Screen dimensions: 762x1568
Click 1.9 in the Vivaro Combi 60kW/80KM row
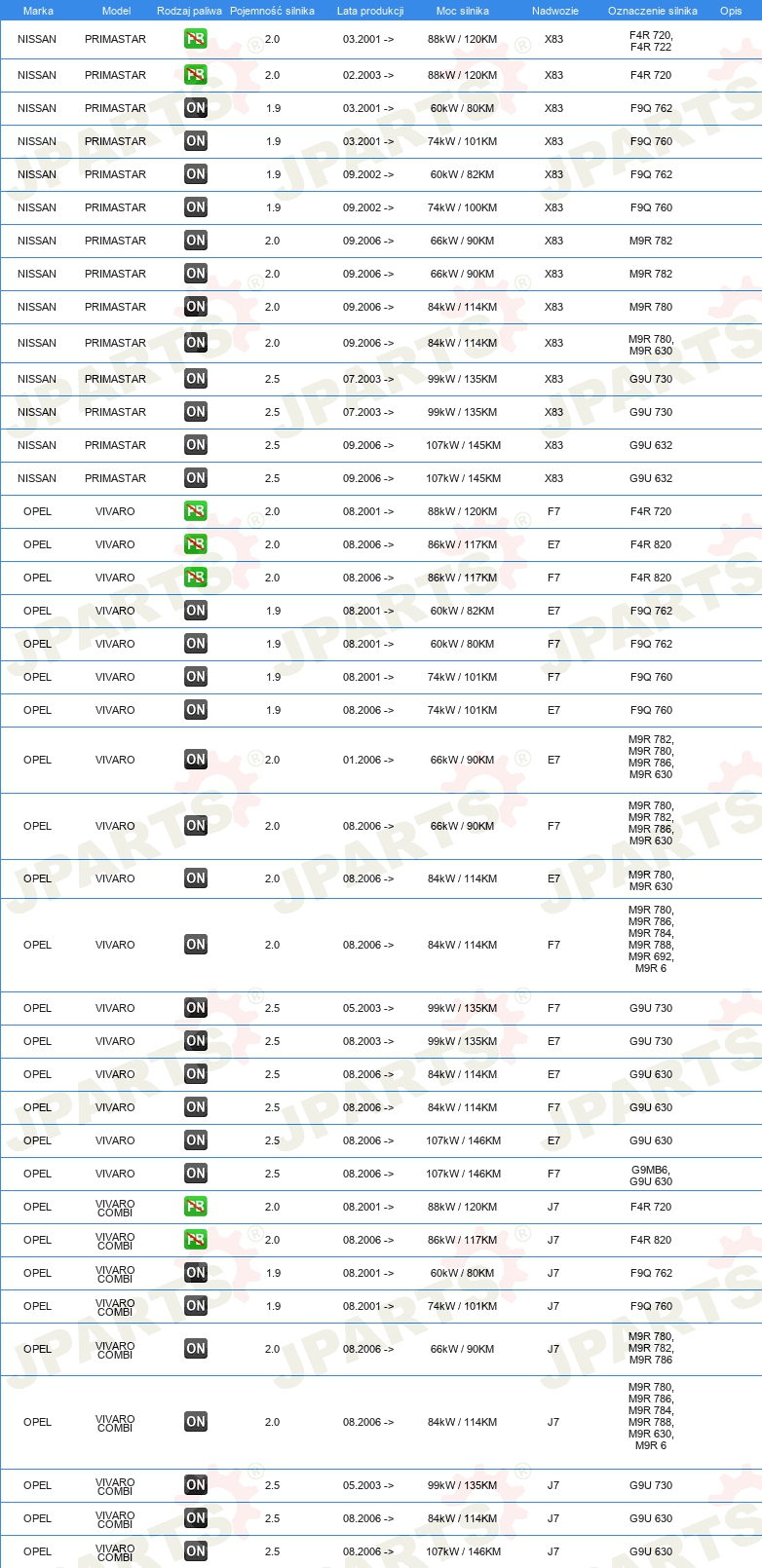[273, 1273]
